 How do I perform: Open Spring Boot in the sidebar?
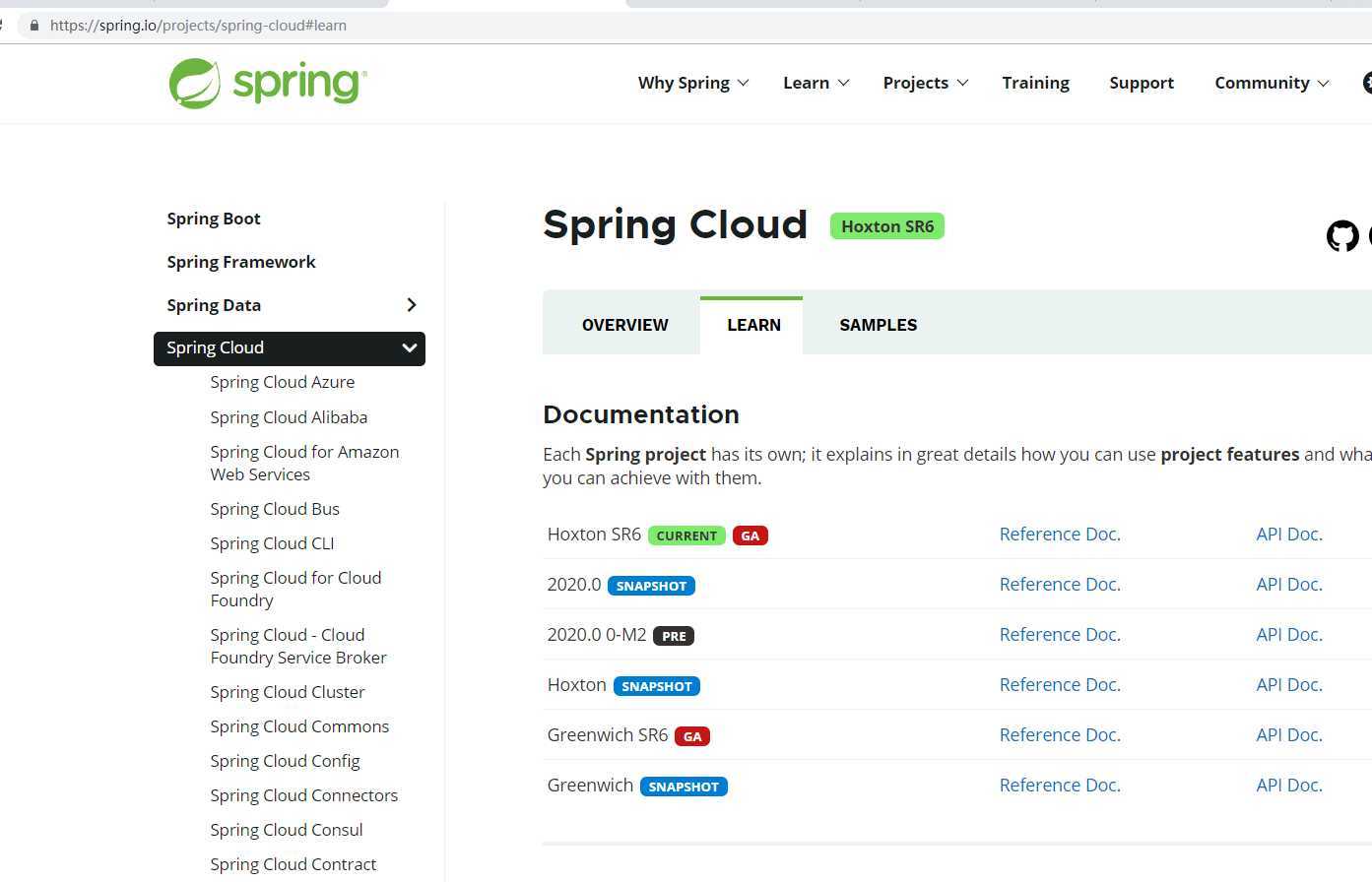pyautogui.click(x=214, y=219)
